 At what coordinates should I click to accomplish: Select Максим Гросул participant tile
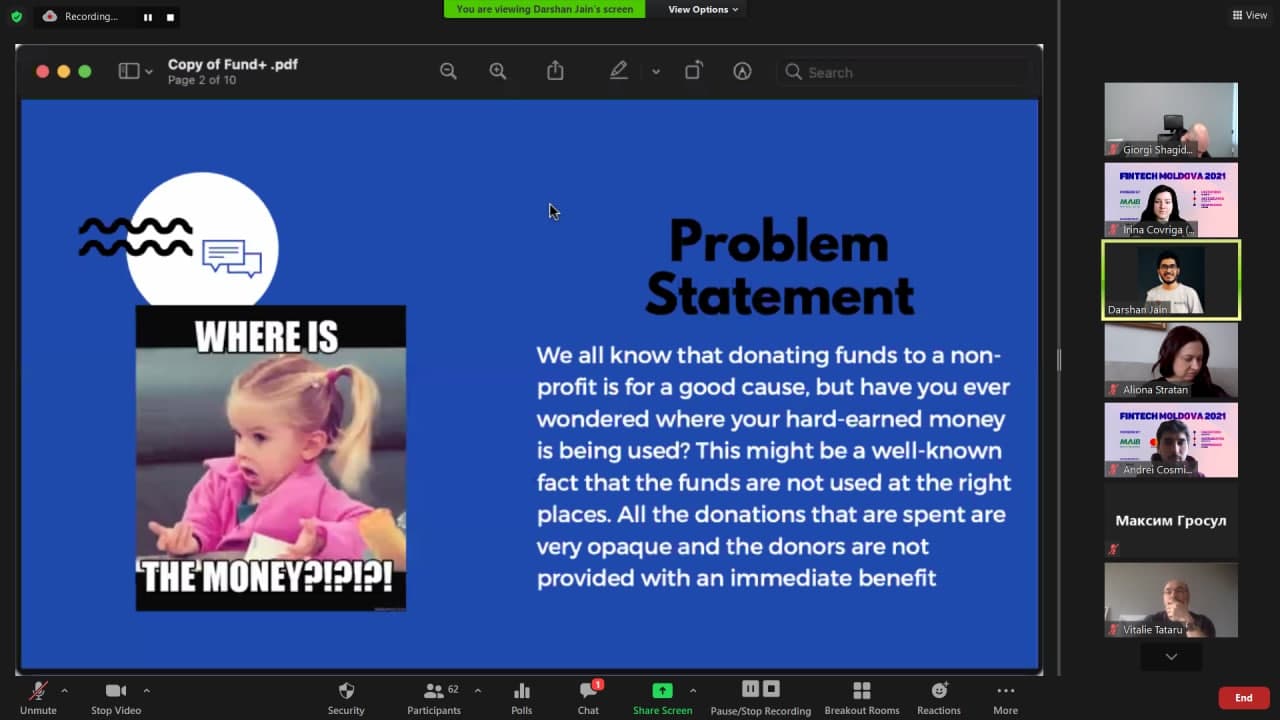[1171, 520]
